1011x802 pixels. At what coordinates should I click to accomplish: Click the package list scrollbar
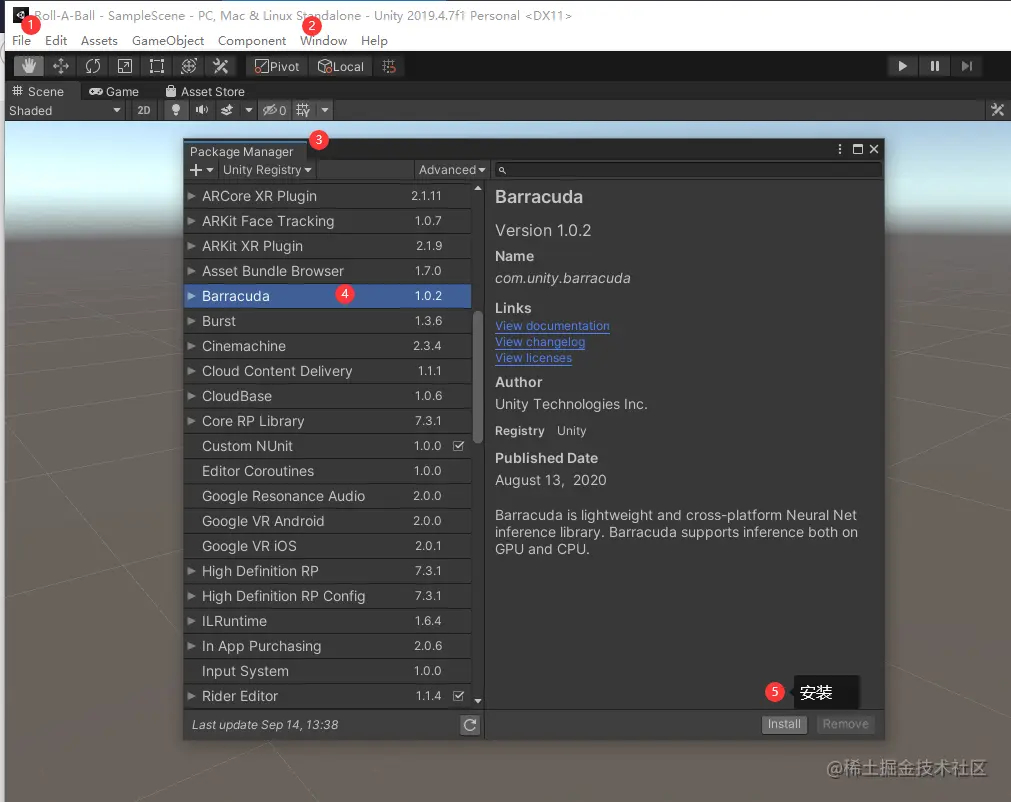[x=478, y=377]
